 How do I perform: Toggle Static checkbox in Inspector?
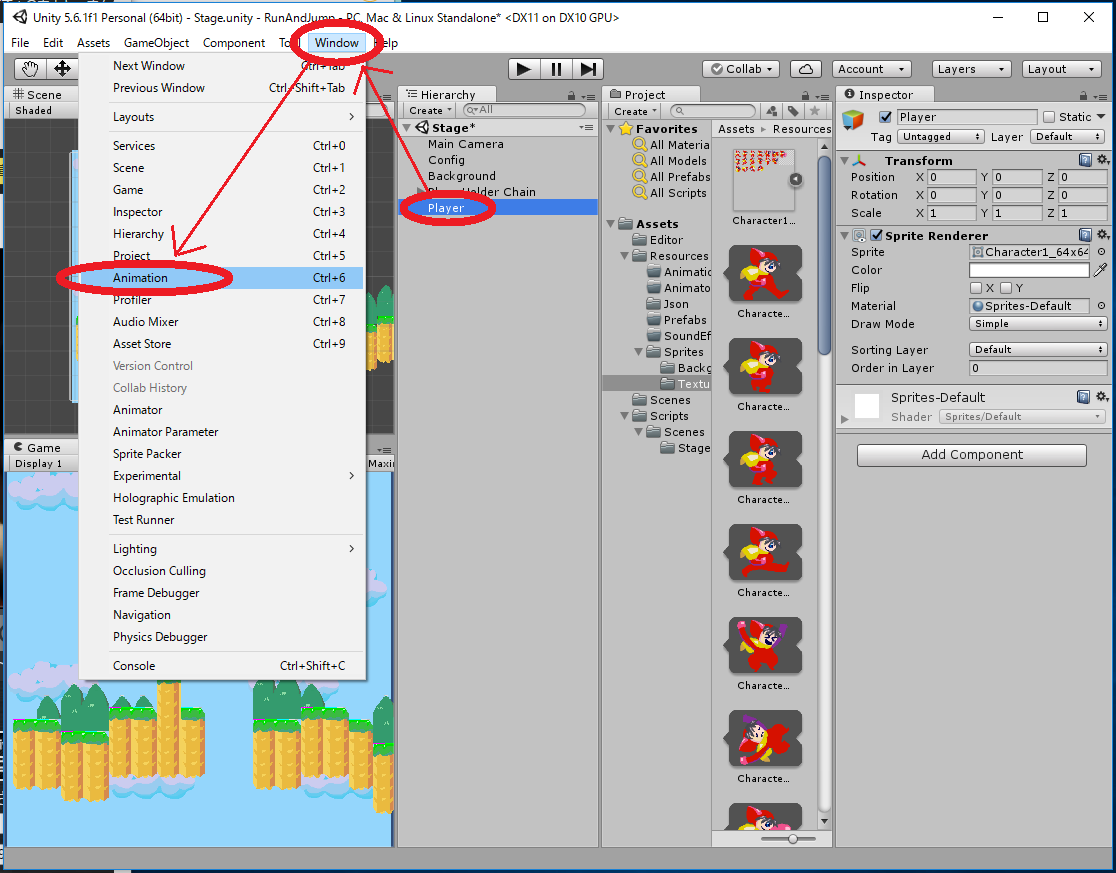click(x=1049, y=117)
